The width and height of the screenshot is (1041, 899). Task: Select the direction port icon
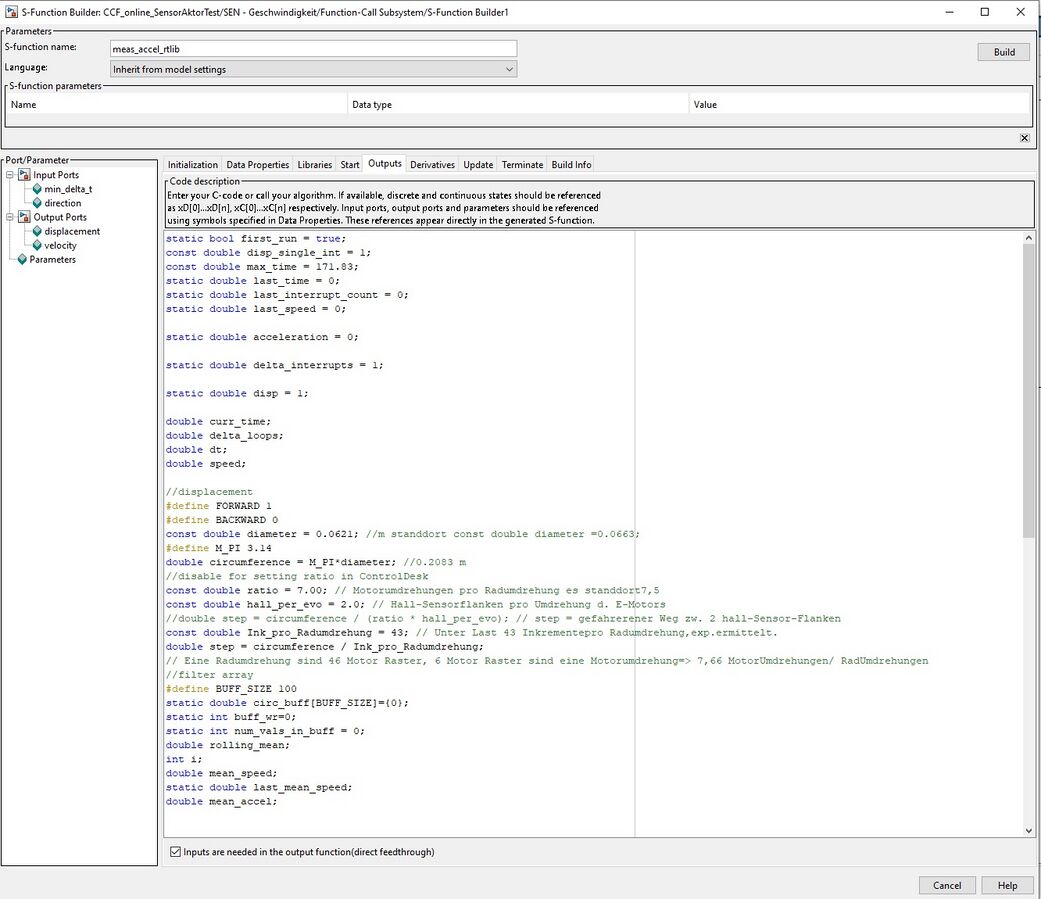point(37,203)
